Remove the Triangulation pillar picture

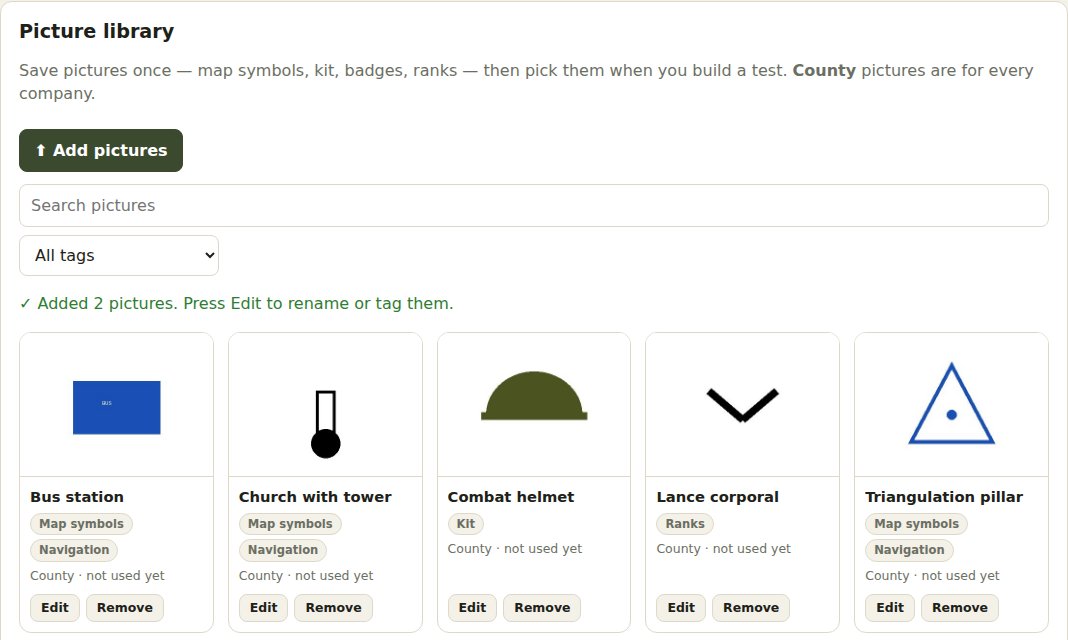point(960,607)
